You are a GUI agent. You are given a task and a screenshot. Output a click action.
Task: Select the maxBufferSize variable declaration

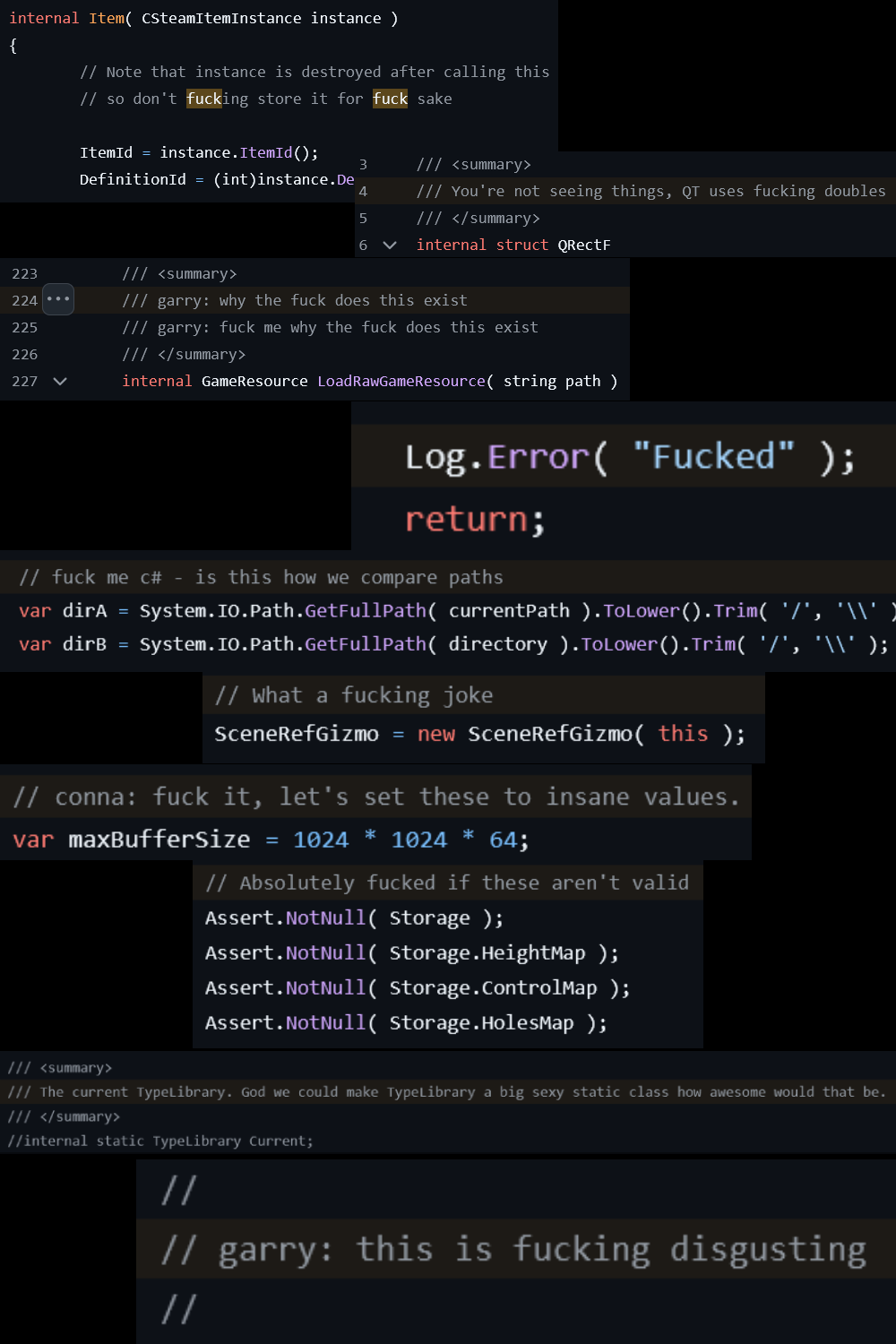269,839
